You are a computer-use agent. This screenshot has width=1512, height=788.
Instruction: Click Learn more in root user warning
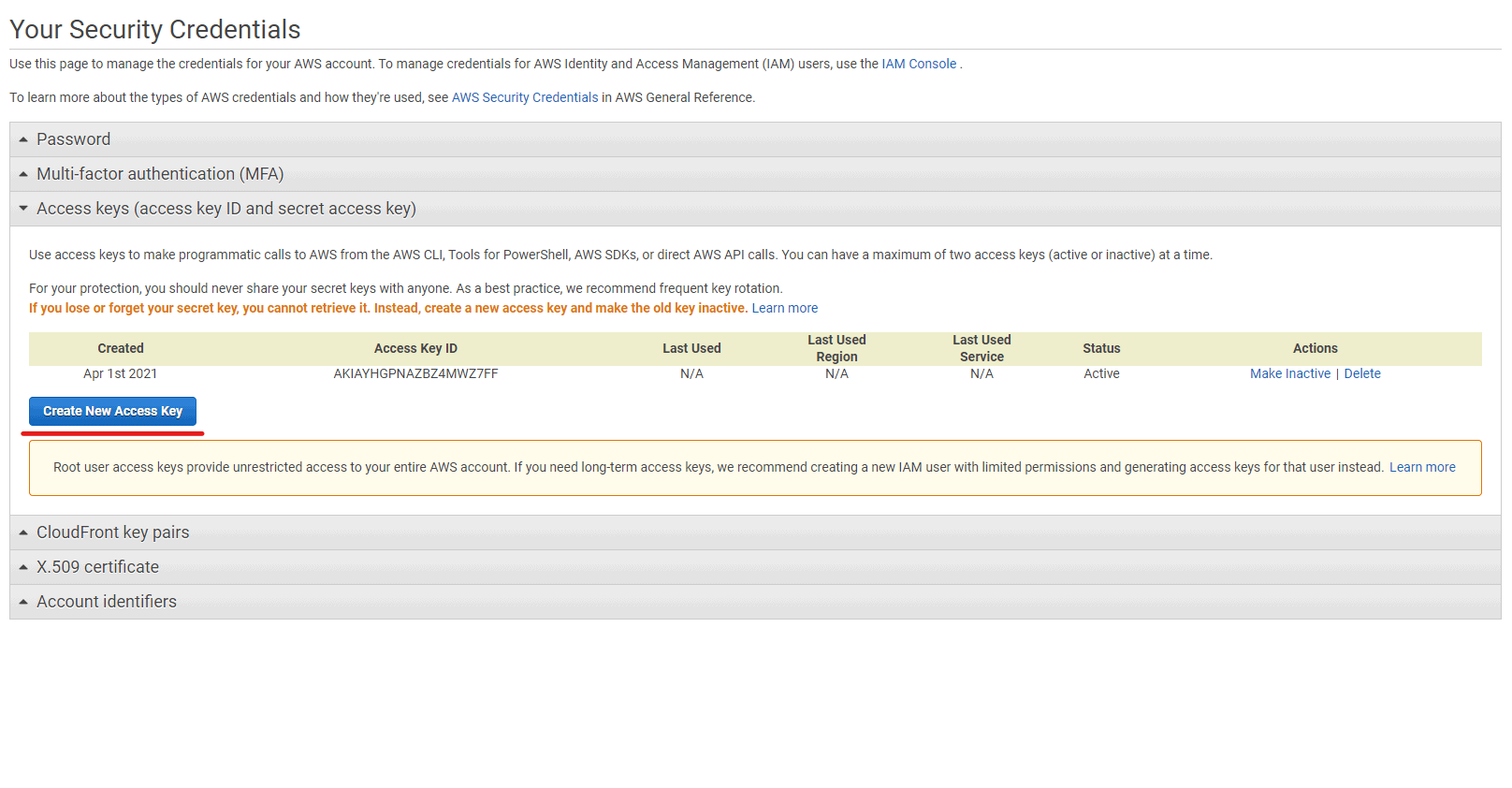click(x=1422, y=467)
